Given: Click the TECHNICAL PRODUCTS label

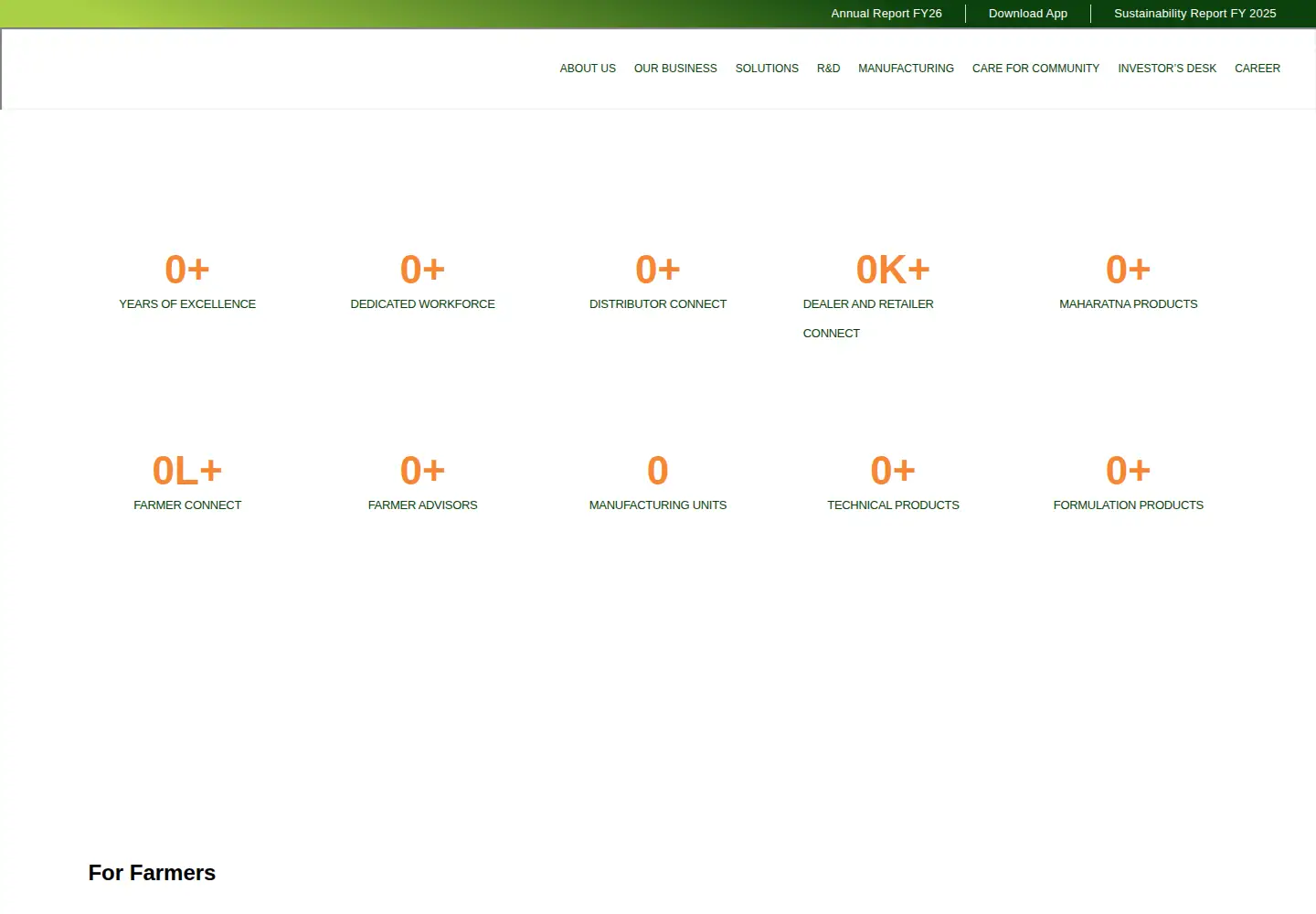Looking at the screenshot, I should click(x=893, y=505).
